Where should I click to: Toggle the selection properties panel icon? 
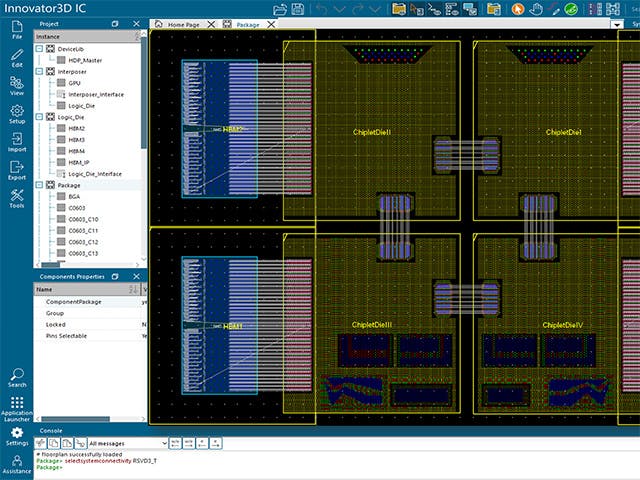(417, 9)
